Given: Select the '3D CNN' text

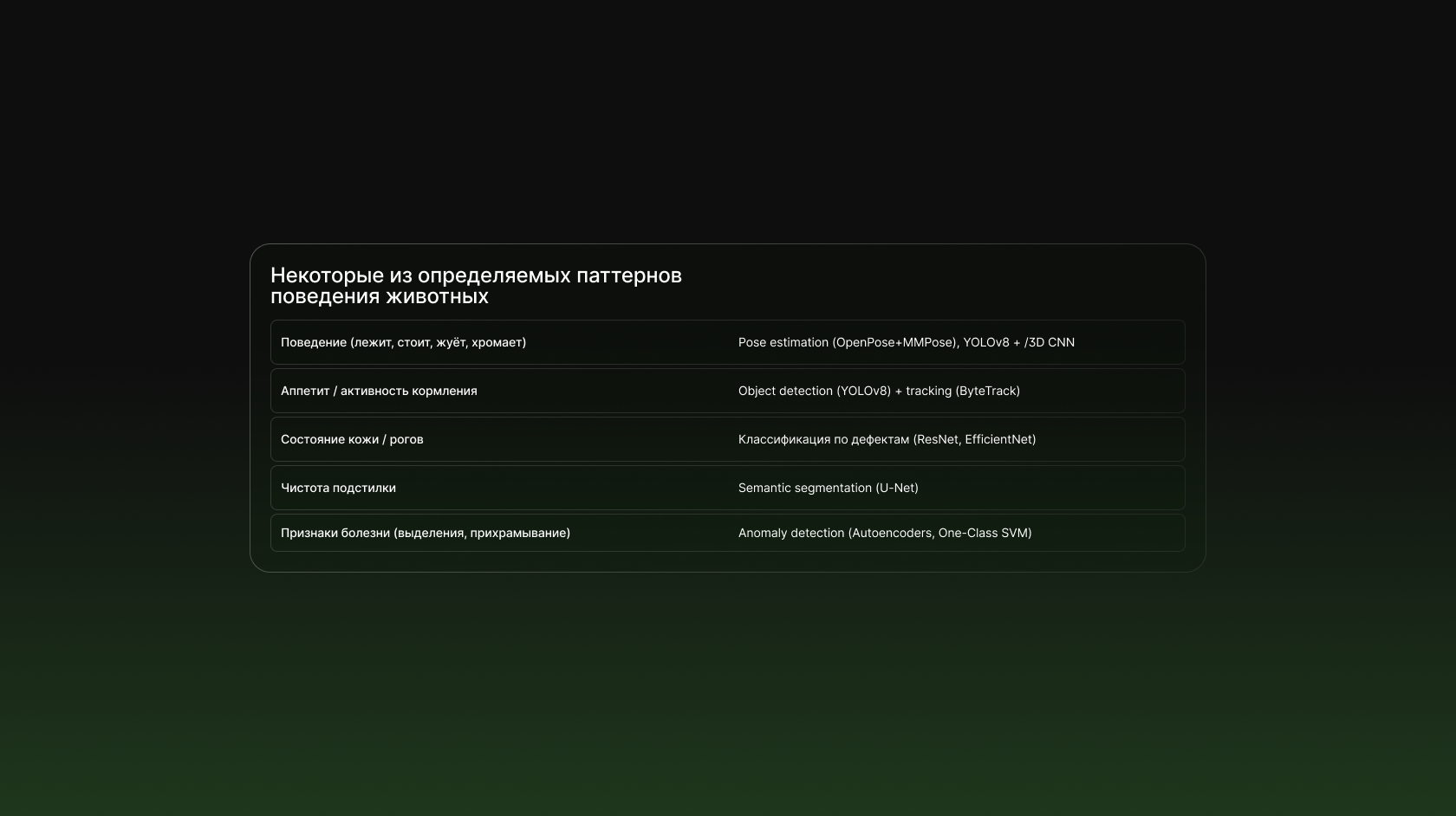Looking at the screenshot, I should coord(1051,342).
